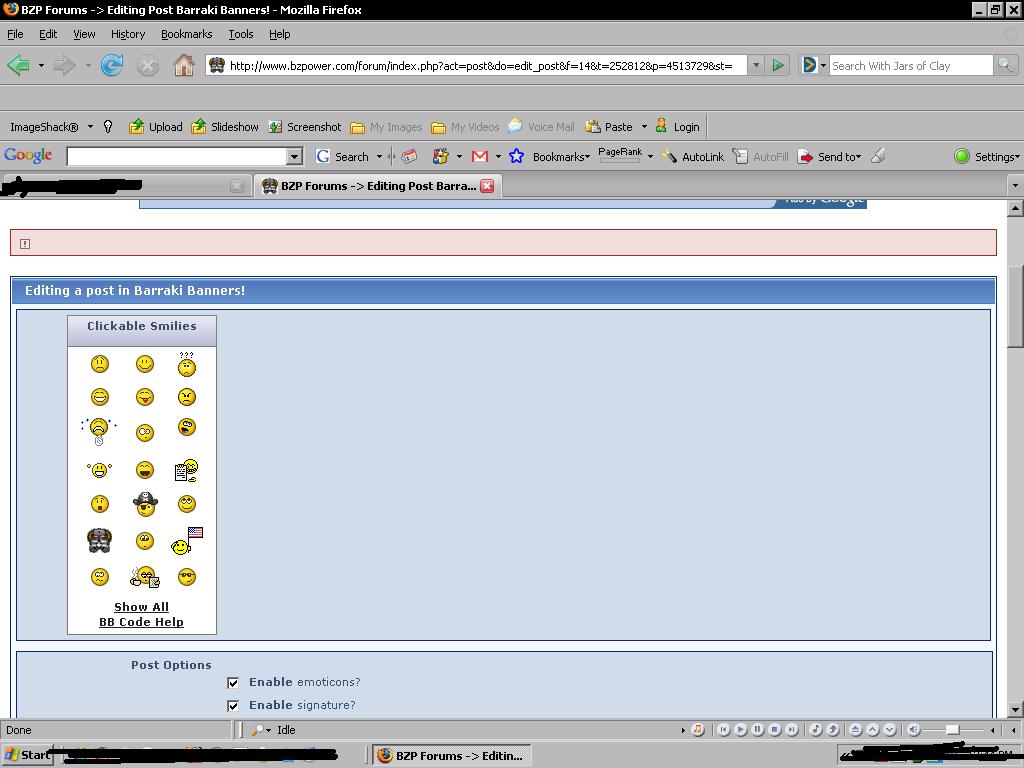Screen dimensions: 1024x768
Task: Click the ImageShack Login button
Action: tap(677, 127)
